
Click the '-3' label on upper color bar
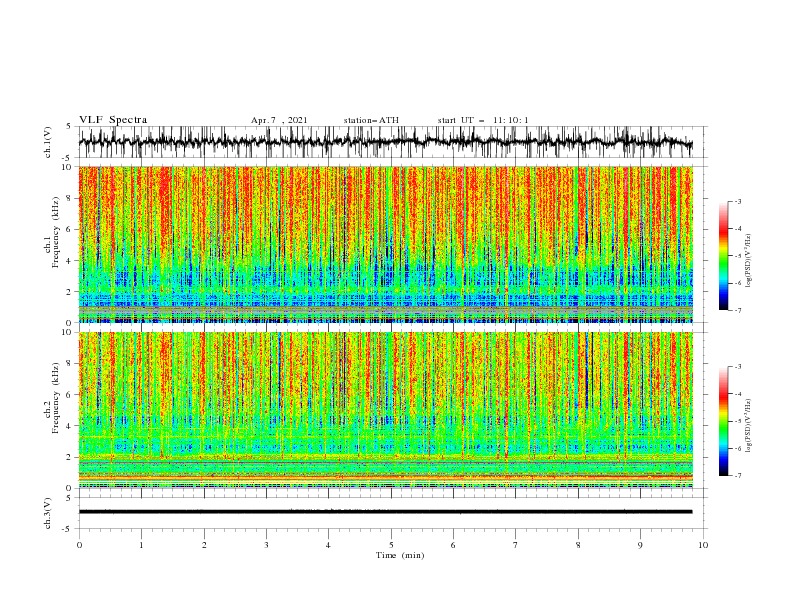point(738,201)
